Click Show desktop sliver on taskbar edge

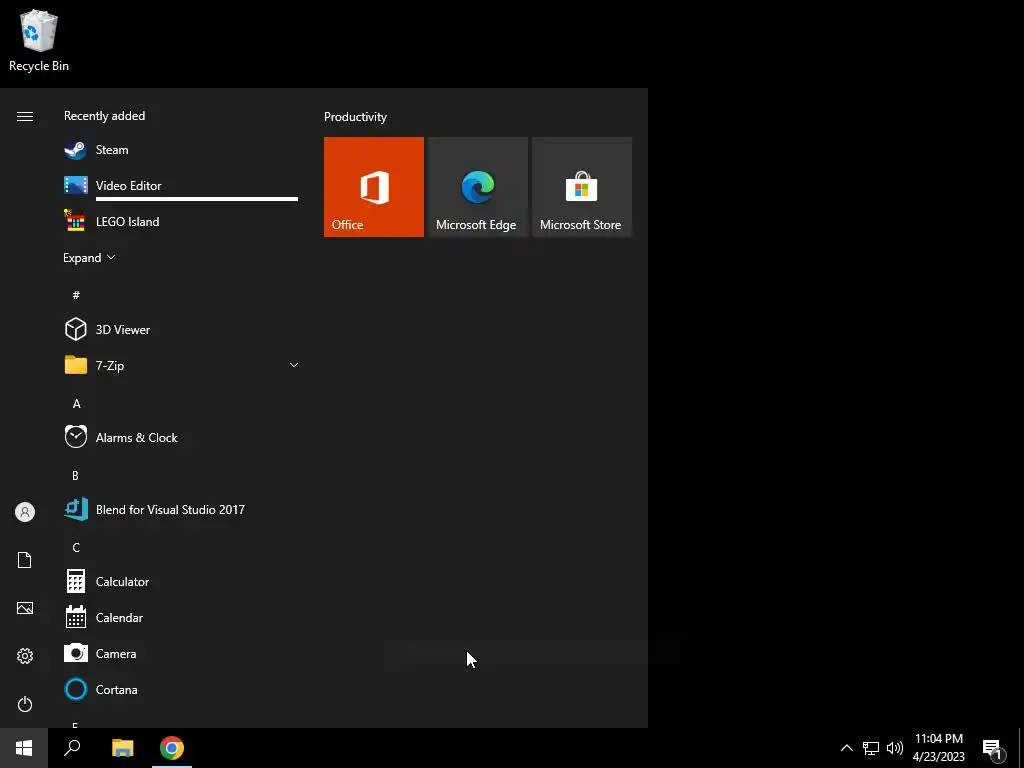click(1021, 748)
